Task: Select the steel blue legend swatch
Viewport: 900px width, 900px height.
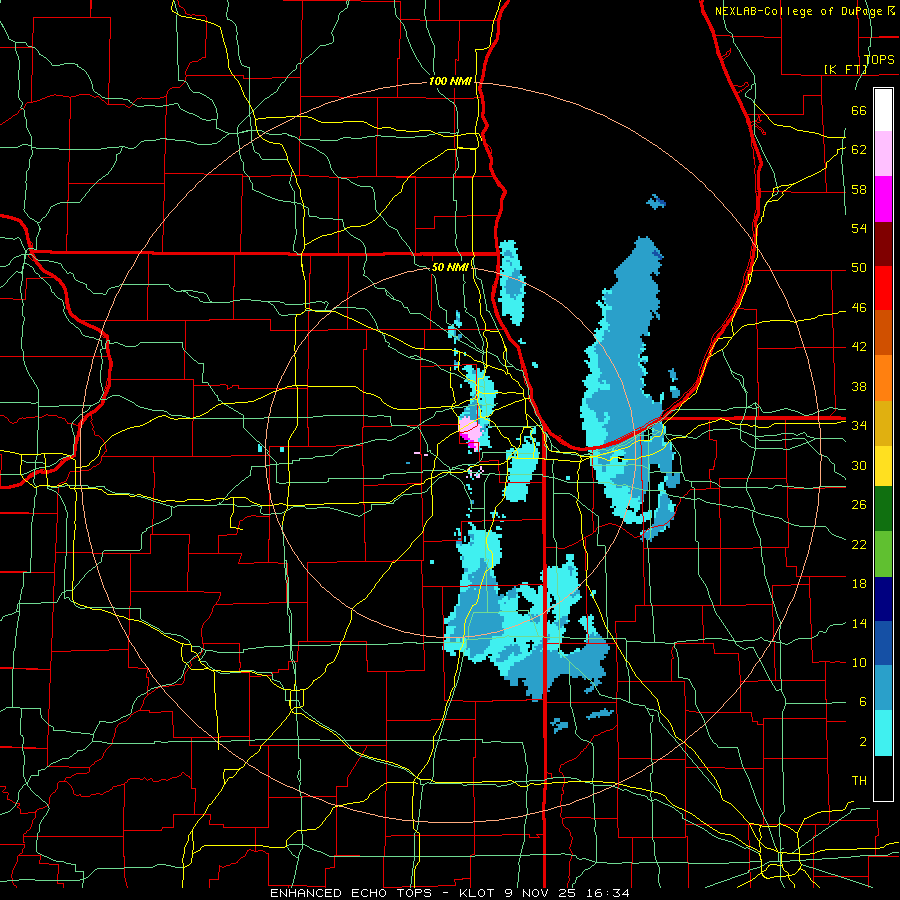Action: click(x=883, y=688)
